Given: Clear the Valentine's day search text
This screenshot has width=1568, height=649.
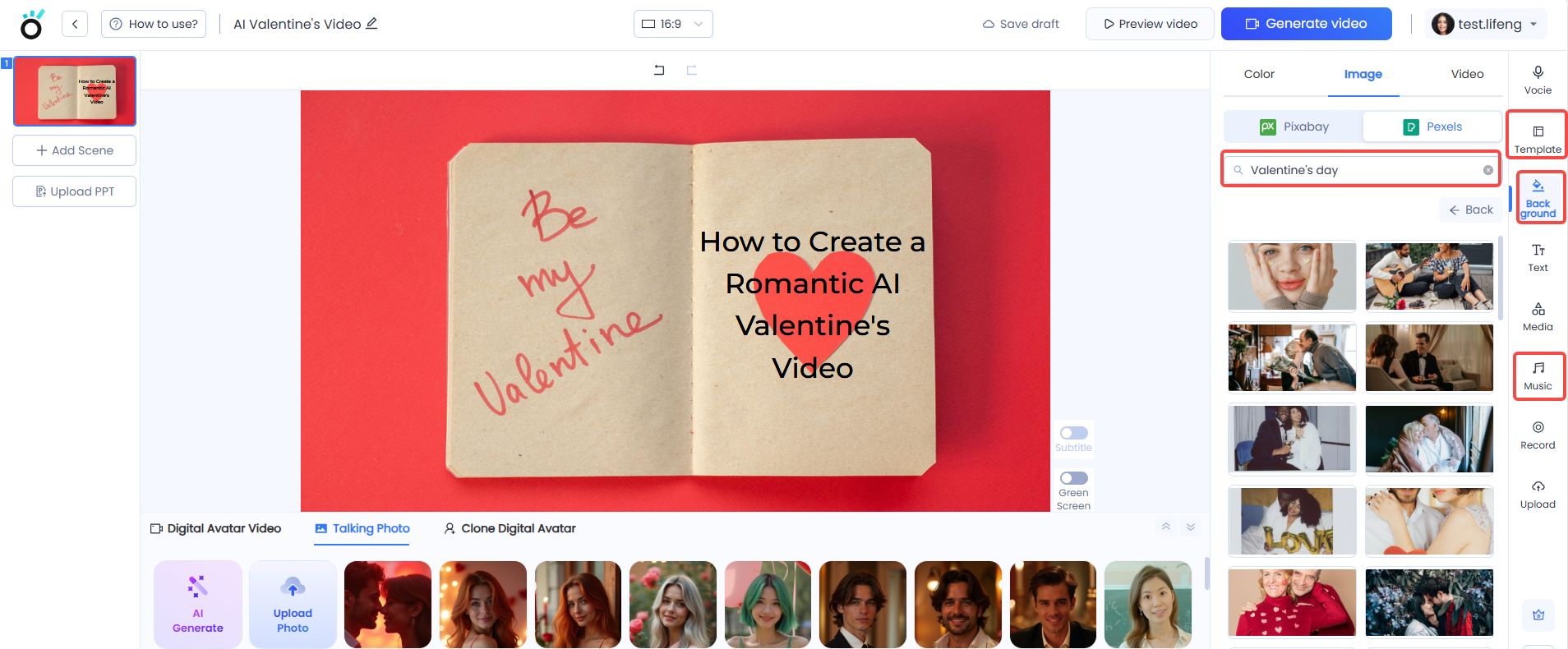Looking at the screenshot, I should [1487, 170].
